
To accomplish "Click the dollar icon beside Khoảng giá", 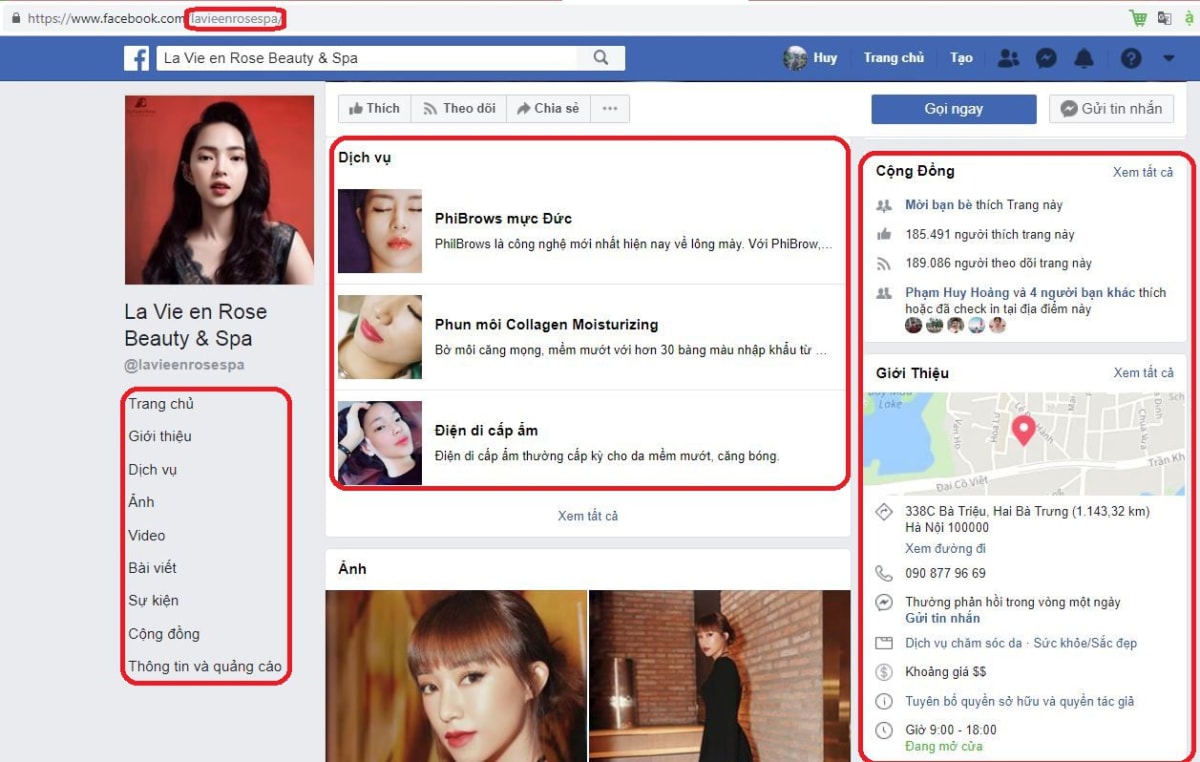I will (x=884, y=672).
